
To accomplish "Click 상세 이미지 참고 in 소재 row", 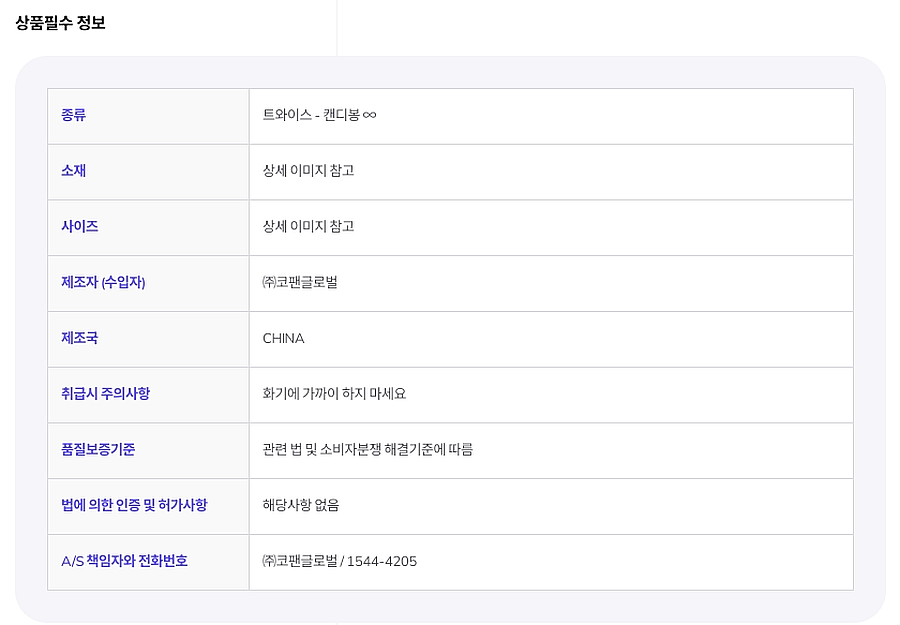I will 308,171.
